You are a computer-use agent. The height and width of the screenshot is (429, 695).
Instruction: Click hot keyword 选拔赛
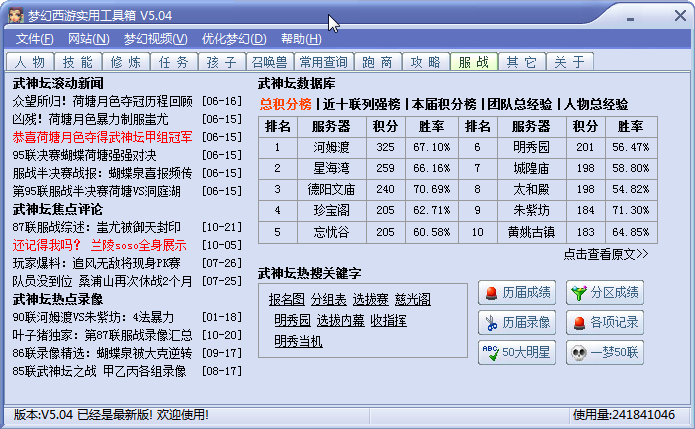371,300
